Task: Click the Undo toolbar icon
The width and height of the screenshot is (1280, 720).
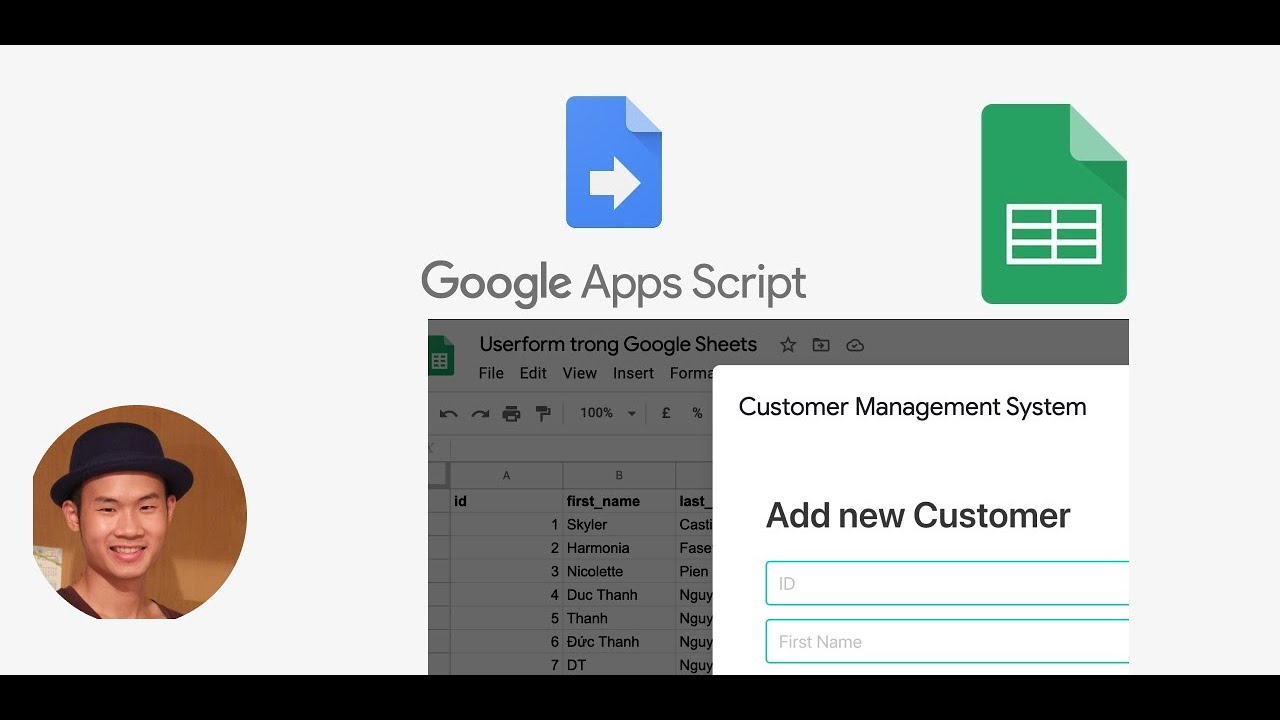Action: point(449,413)
